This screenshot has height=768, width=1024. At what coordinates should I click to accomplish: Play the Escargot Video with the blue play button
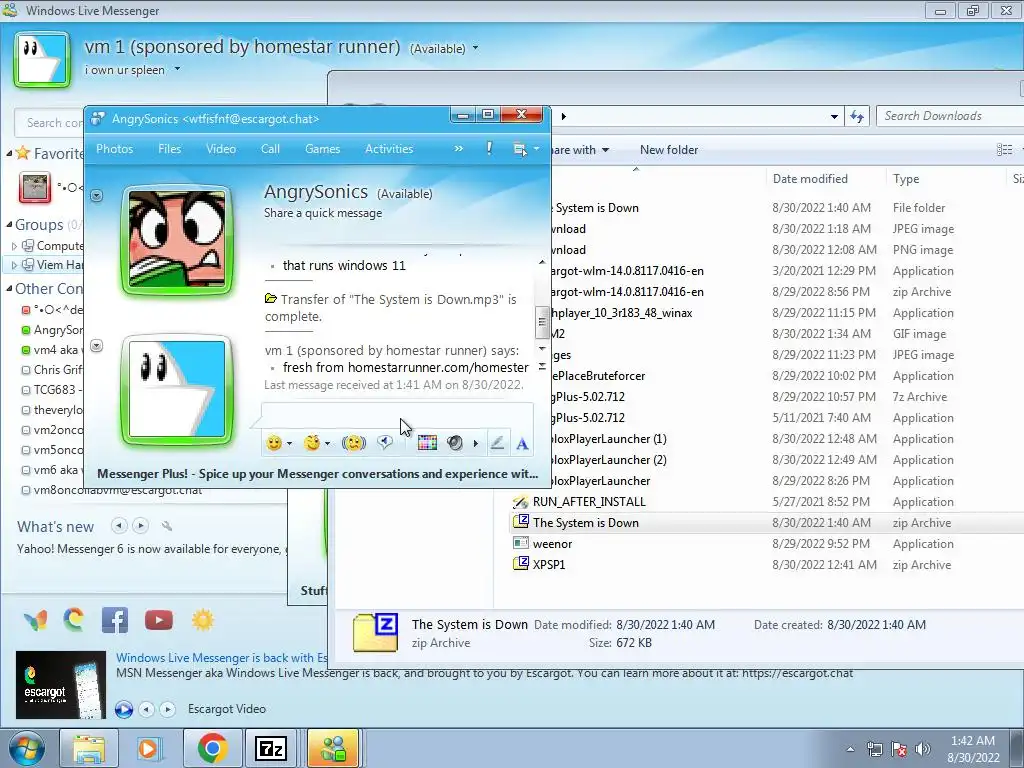pyautogui.click(x=123, y=709)
